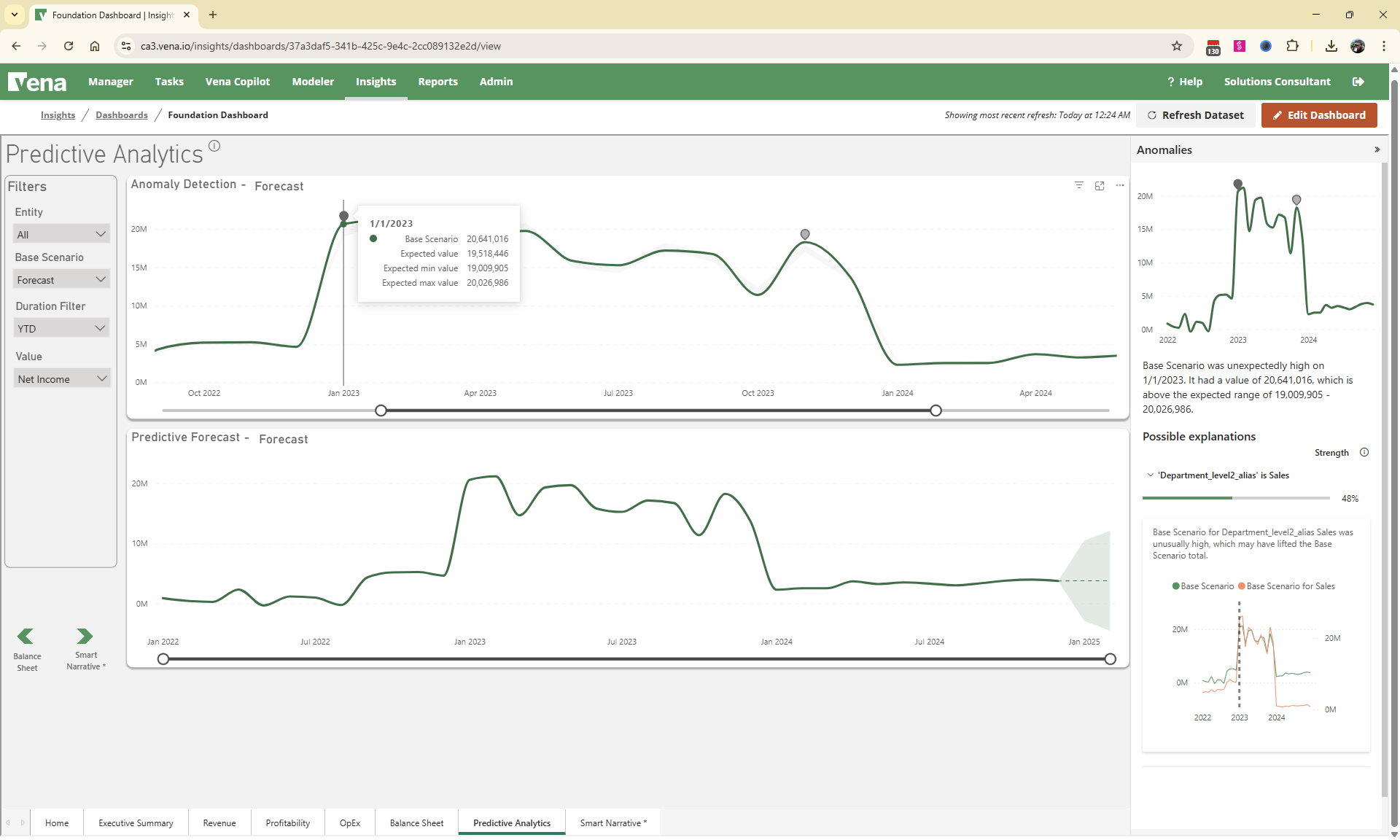The width and height of the screenshot is (1400, 840).
Task: Go to browser home page
Action: point(95,46)
